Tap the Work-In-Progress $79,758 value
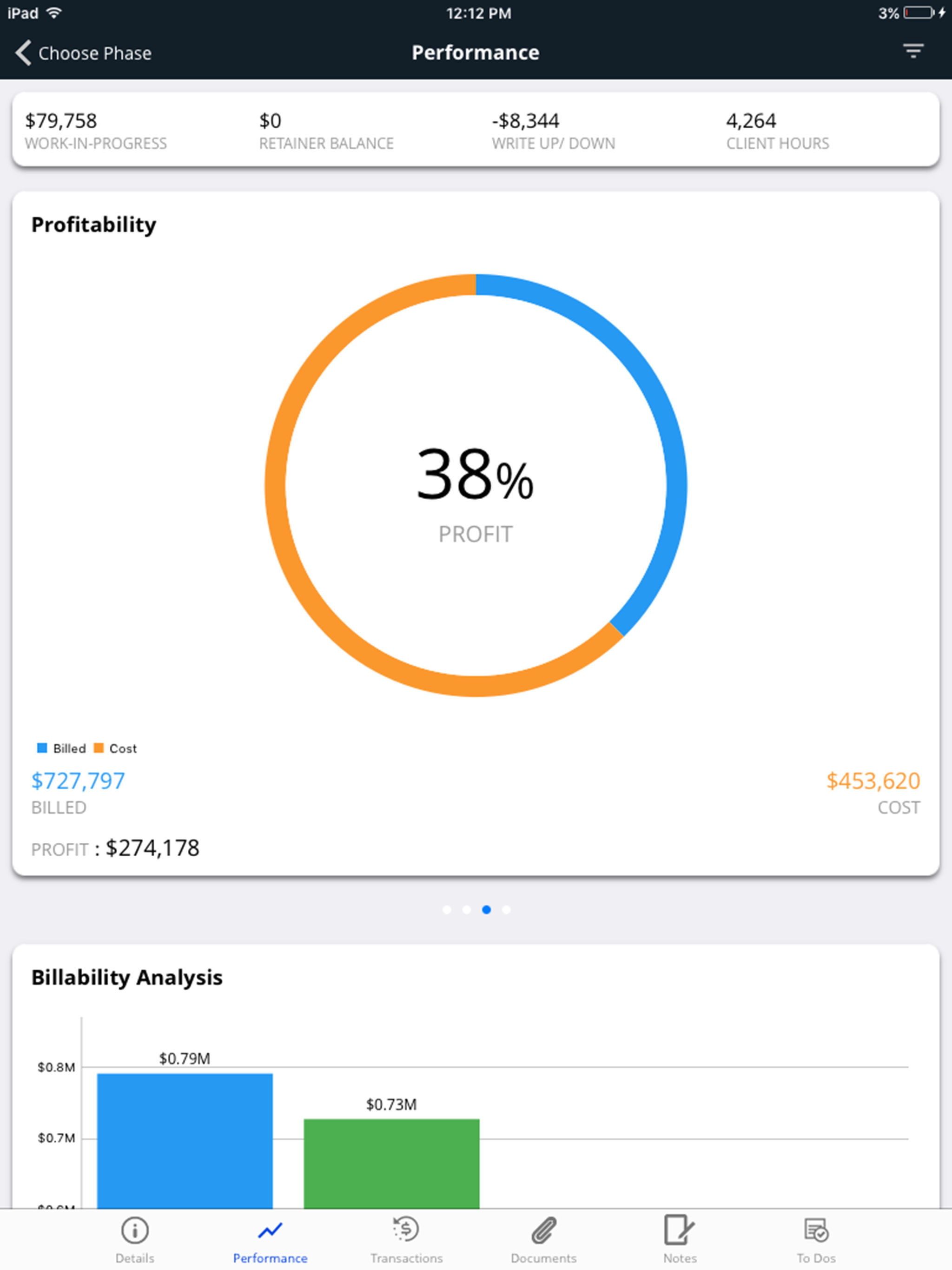The width and height of the screenshot is (952, 1270). 61,121
